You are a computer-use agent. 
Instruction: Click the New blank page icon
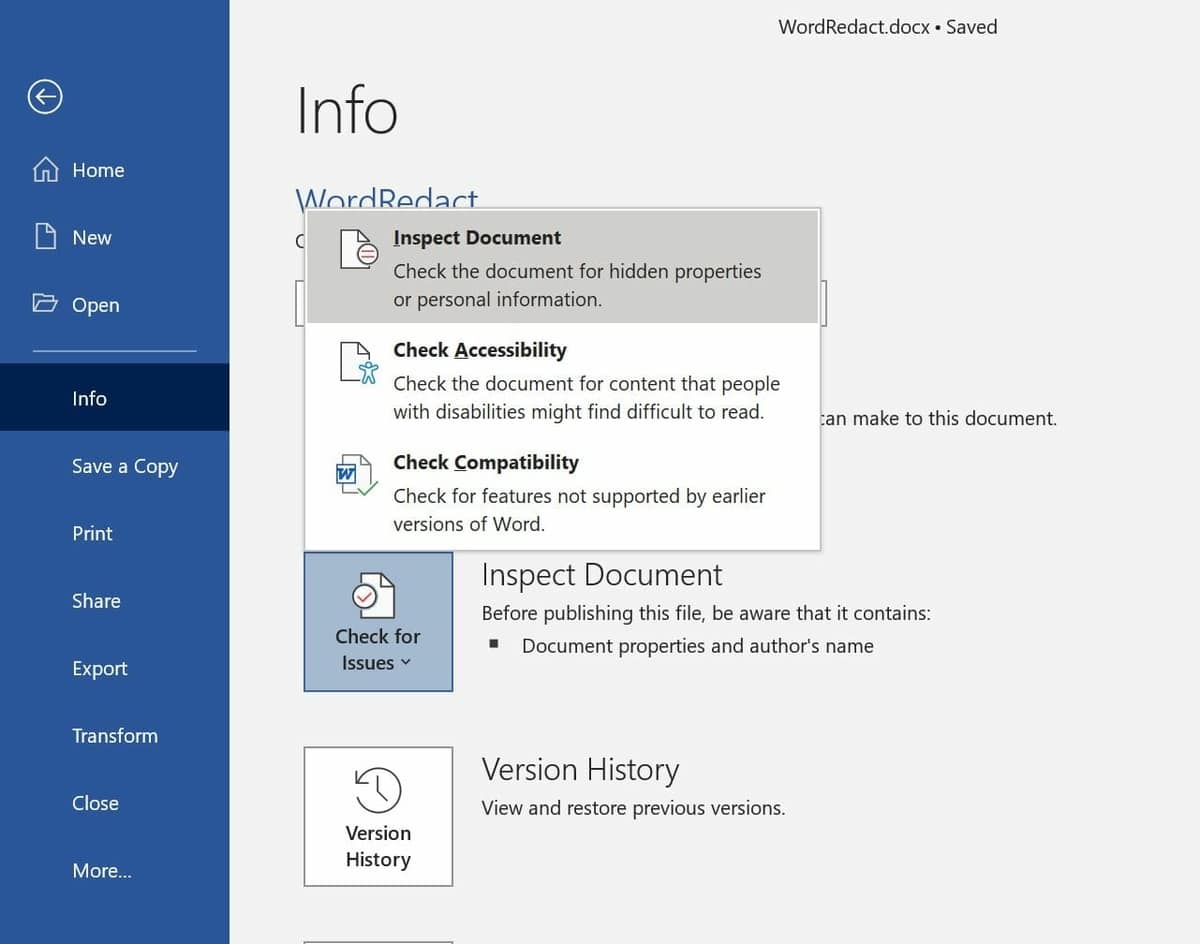click(45, 237)
